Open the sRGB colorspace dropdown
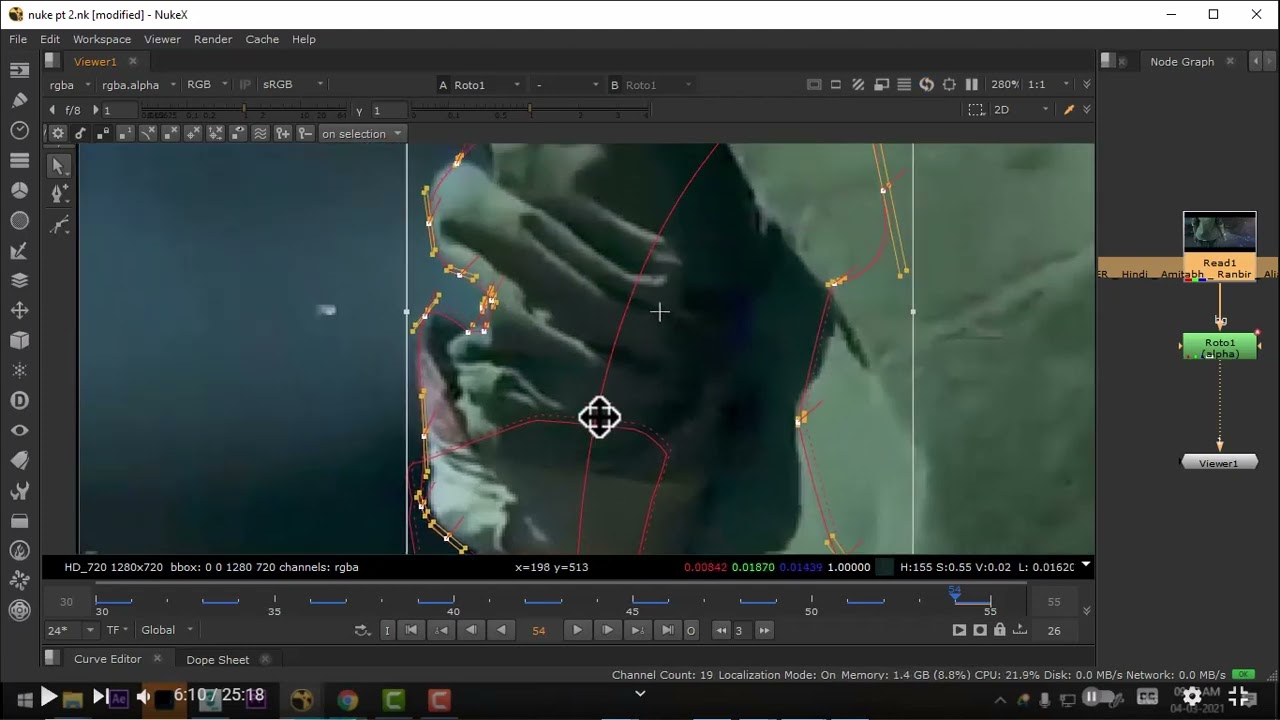The image size is (1280, 720). tap(293, 85)
